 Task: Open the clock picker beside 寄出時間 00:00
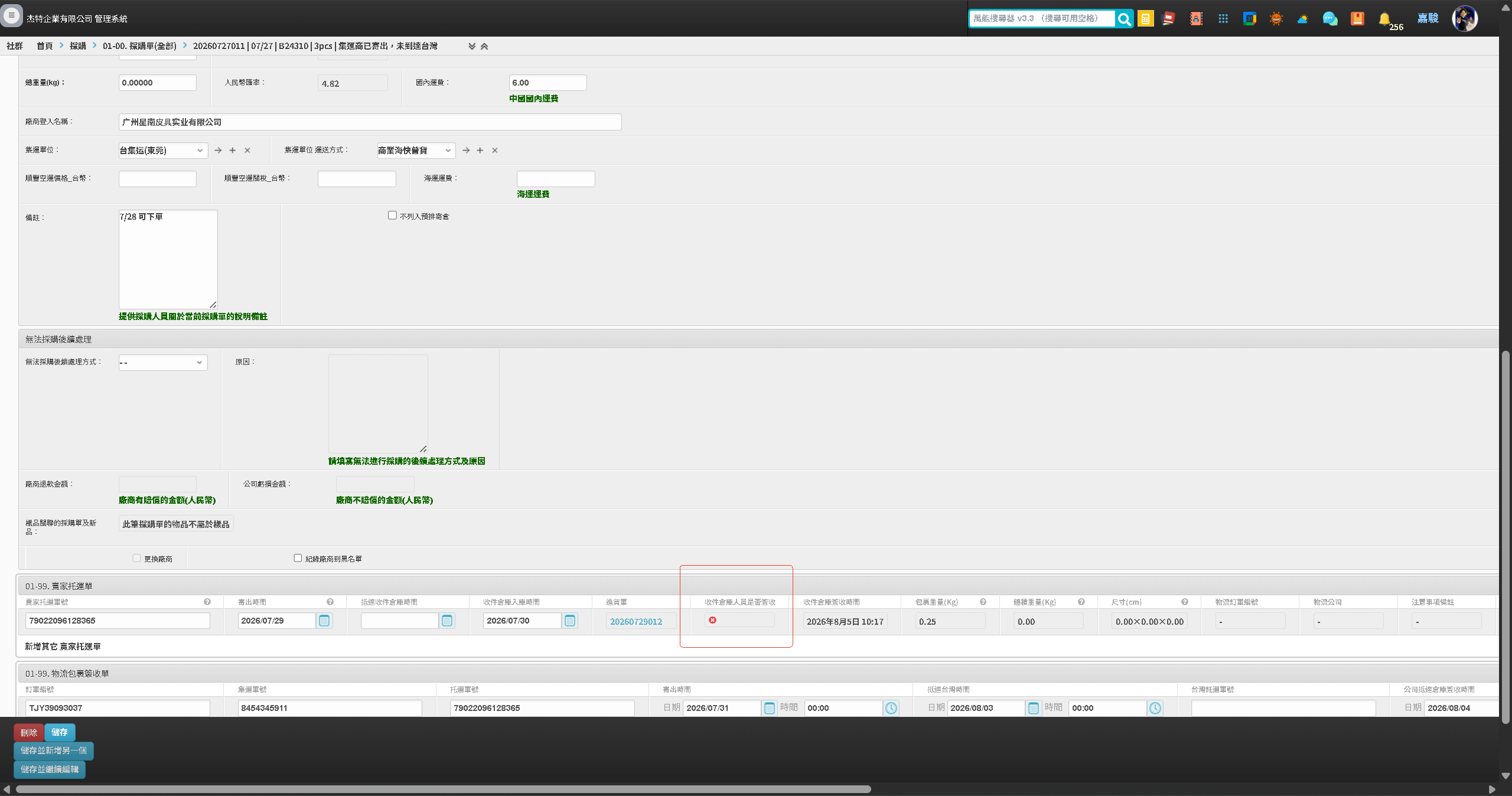click(x=891, y=708)
